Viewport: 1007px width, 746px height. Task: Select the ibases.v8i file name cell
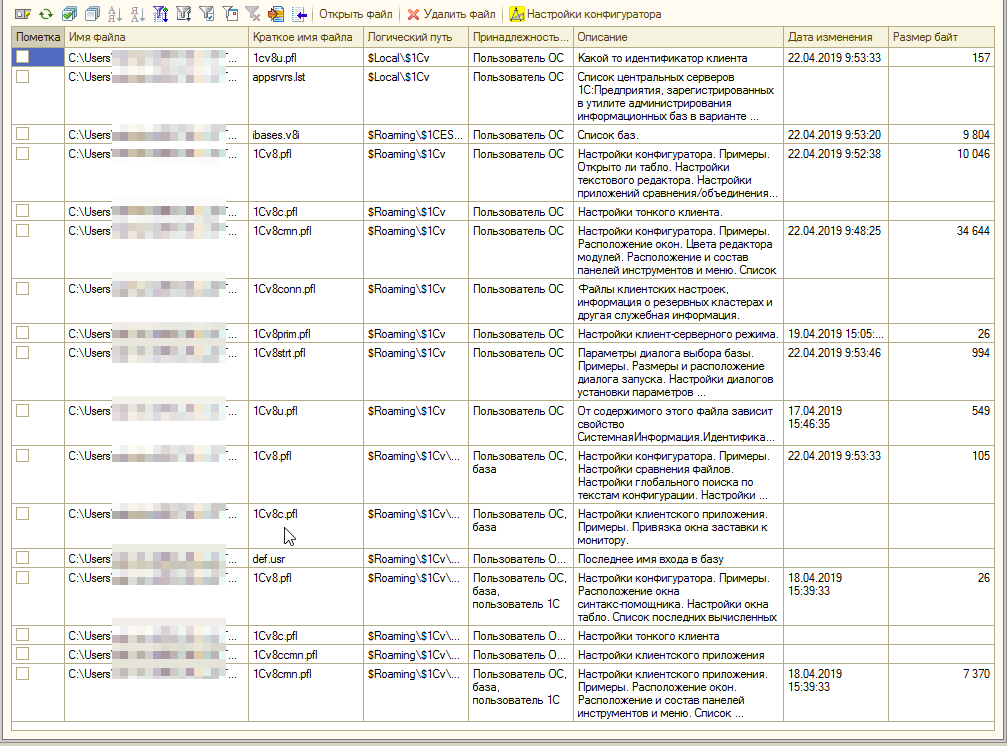pos(306,135)
